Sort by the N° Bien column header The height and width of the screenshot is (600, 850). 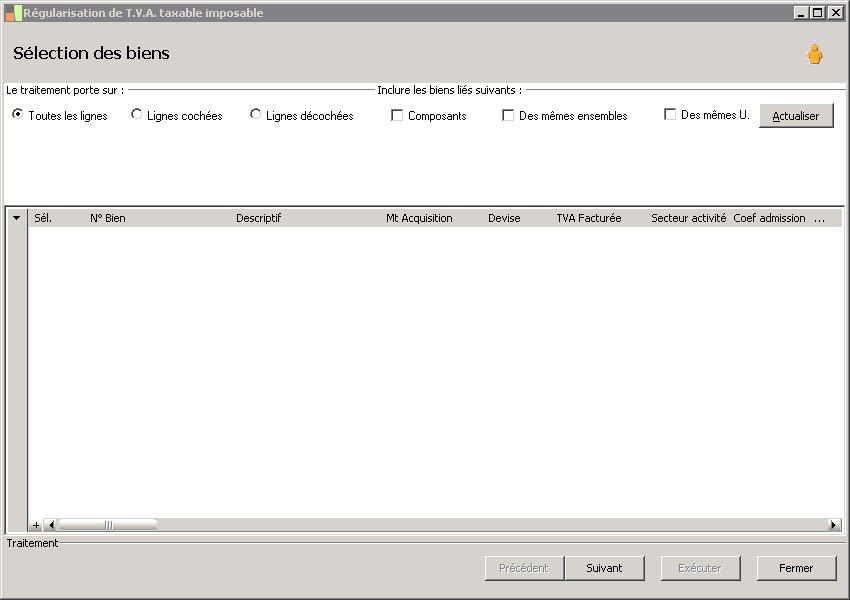coord(108,218)
